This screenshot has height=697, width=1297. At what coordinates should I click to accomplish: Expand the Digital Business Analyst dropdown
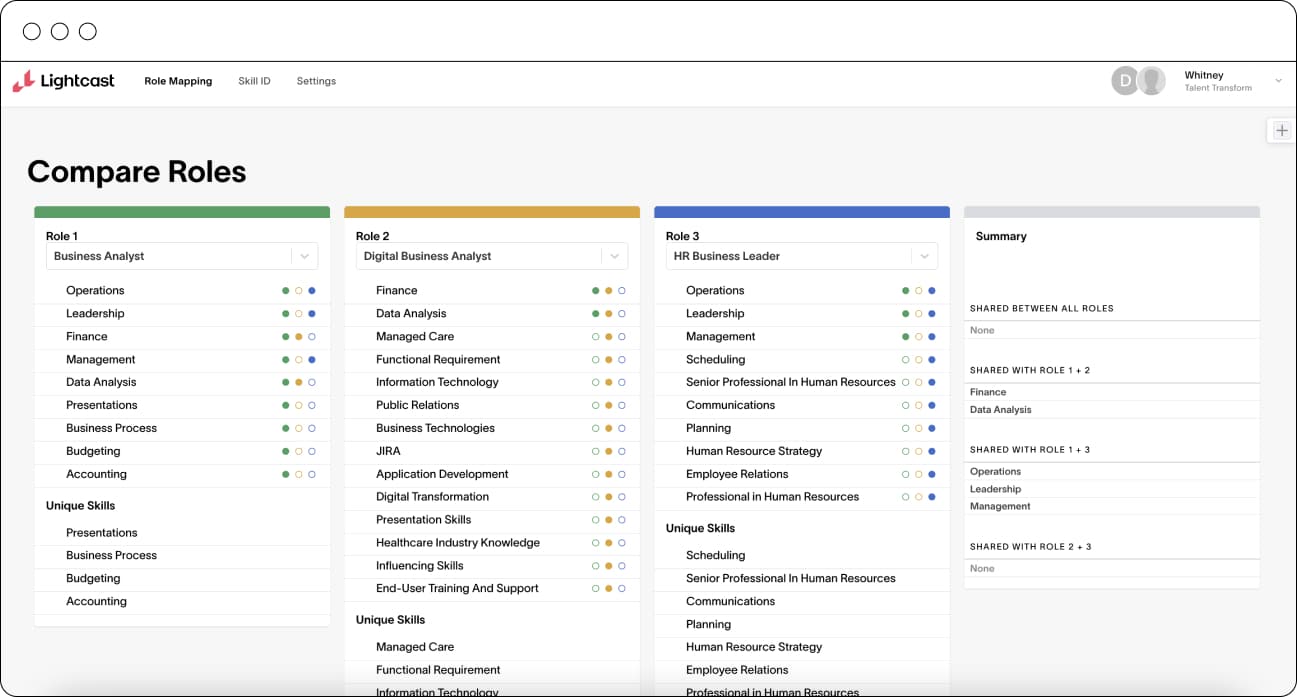coord(614,257)
